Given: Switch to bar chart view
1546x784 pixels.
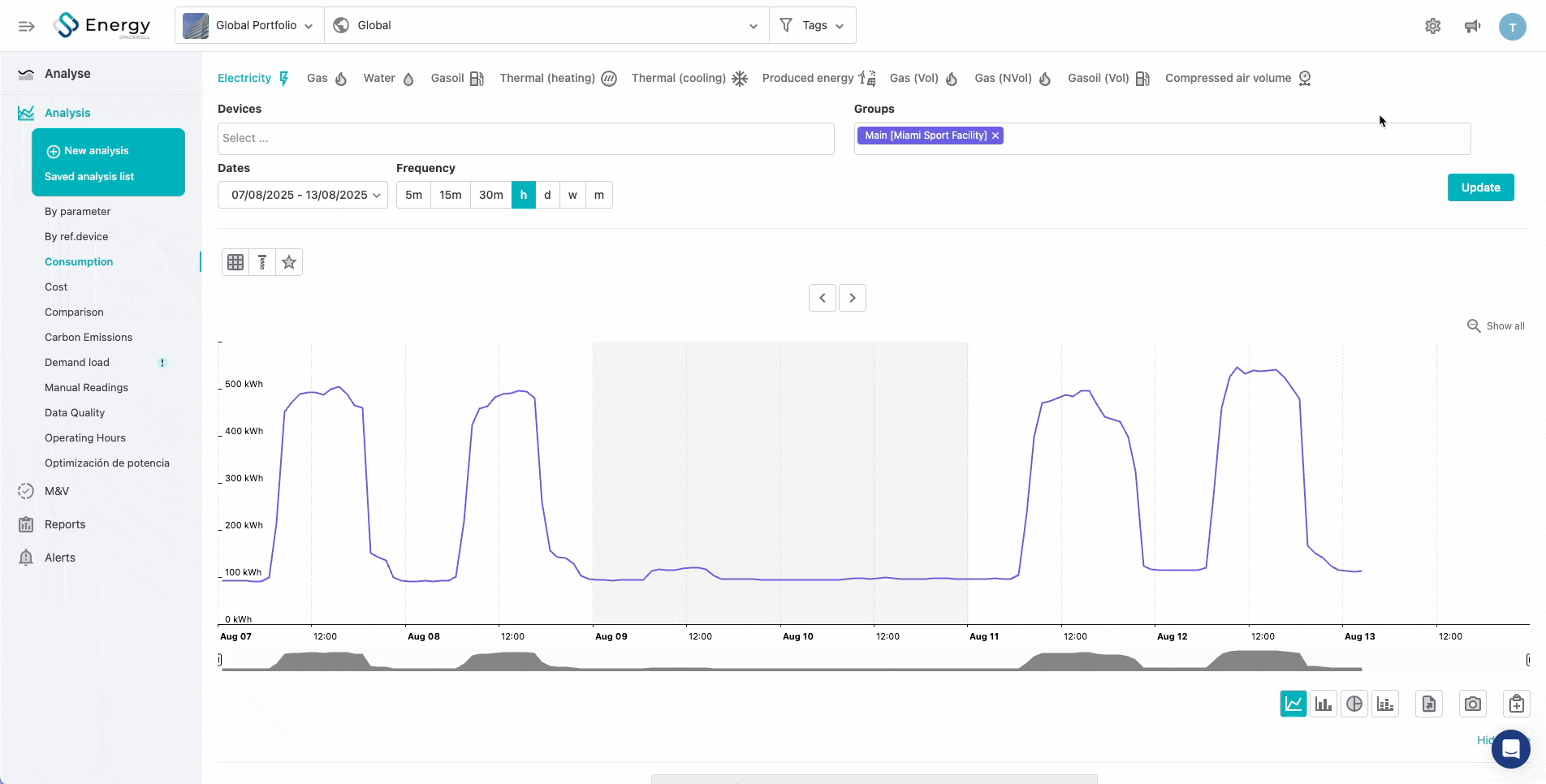Looking at the screenshot, I should tap(1324, 704).
